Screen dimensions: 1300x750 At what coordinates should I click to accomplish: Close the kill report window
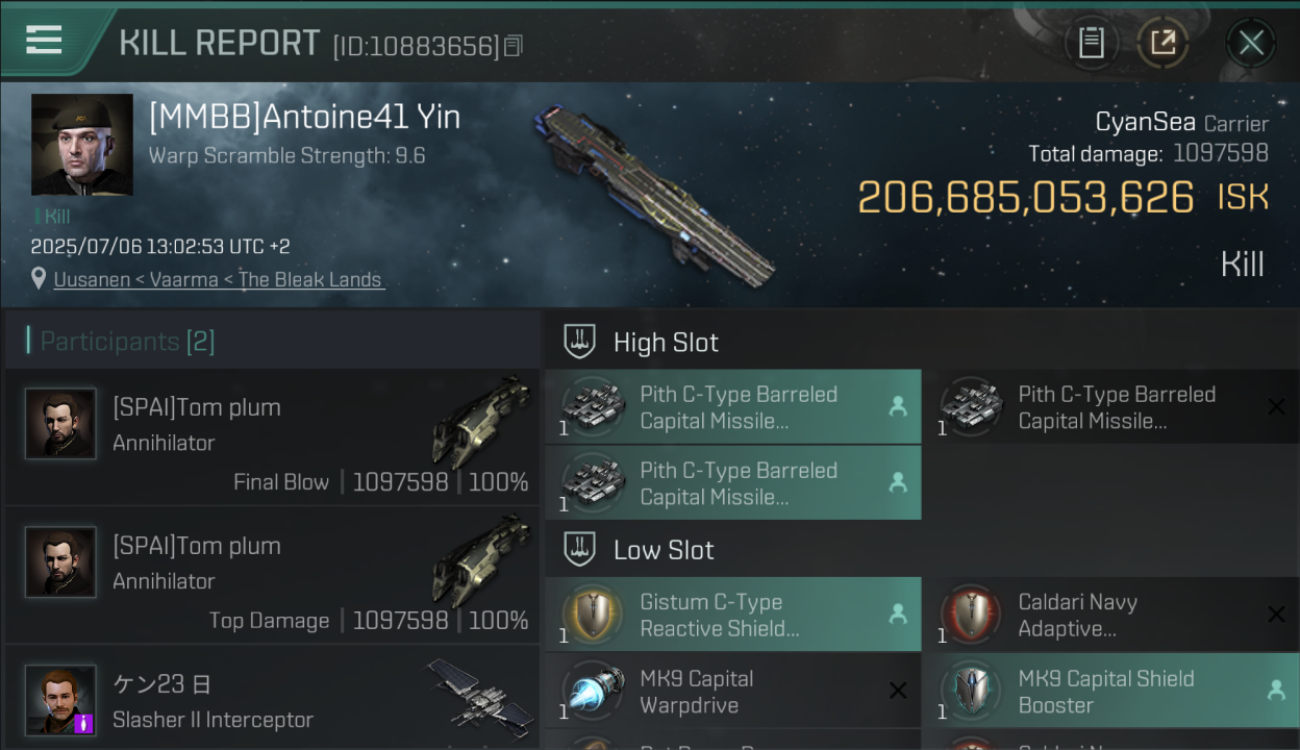coord(1251,43)
